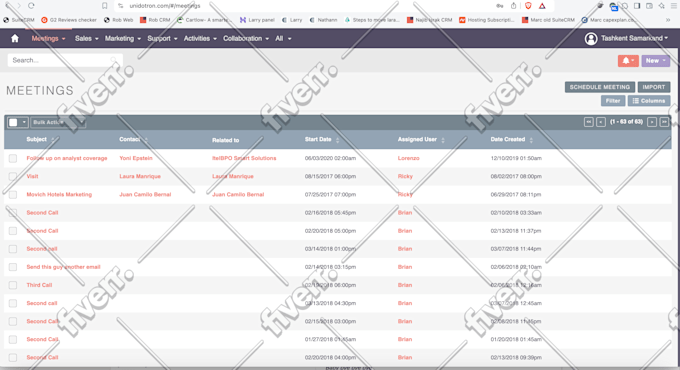Open the browser share icon

(513, 6)
